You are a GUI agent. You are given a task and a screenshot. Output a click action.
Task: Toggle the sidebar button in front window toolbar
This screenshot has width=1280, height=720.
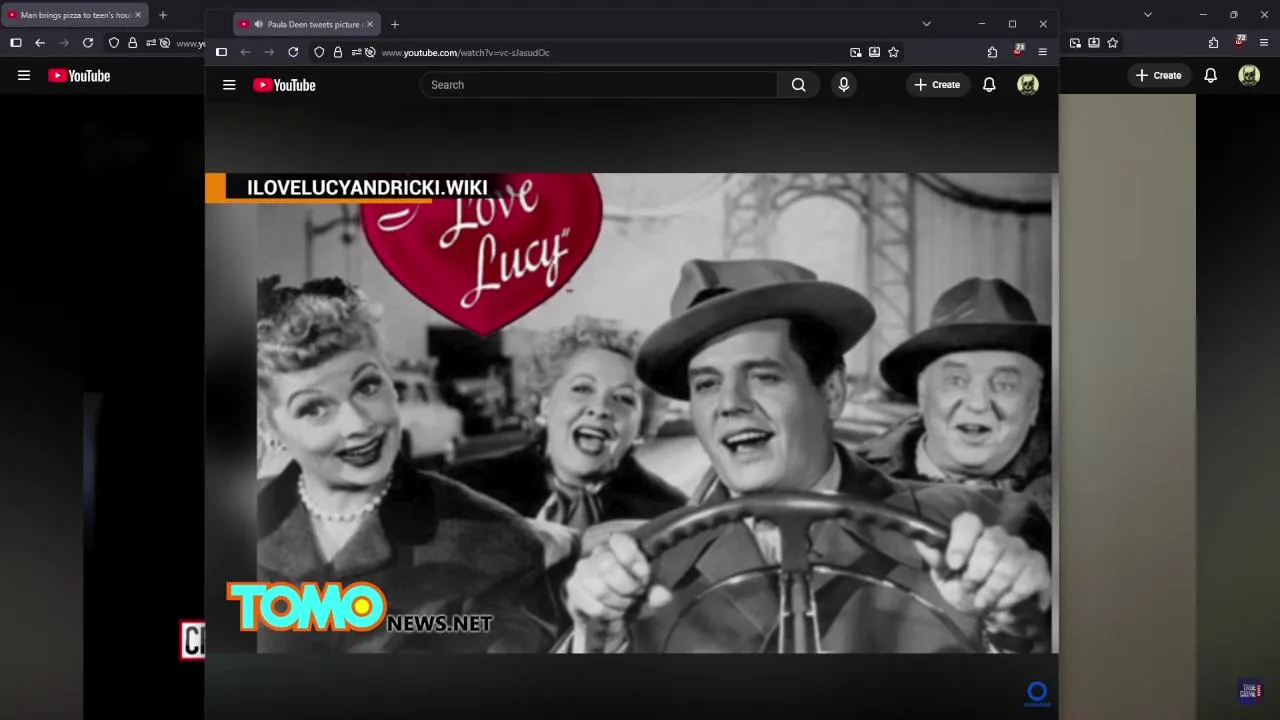[x=222, y=52]
